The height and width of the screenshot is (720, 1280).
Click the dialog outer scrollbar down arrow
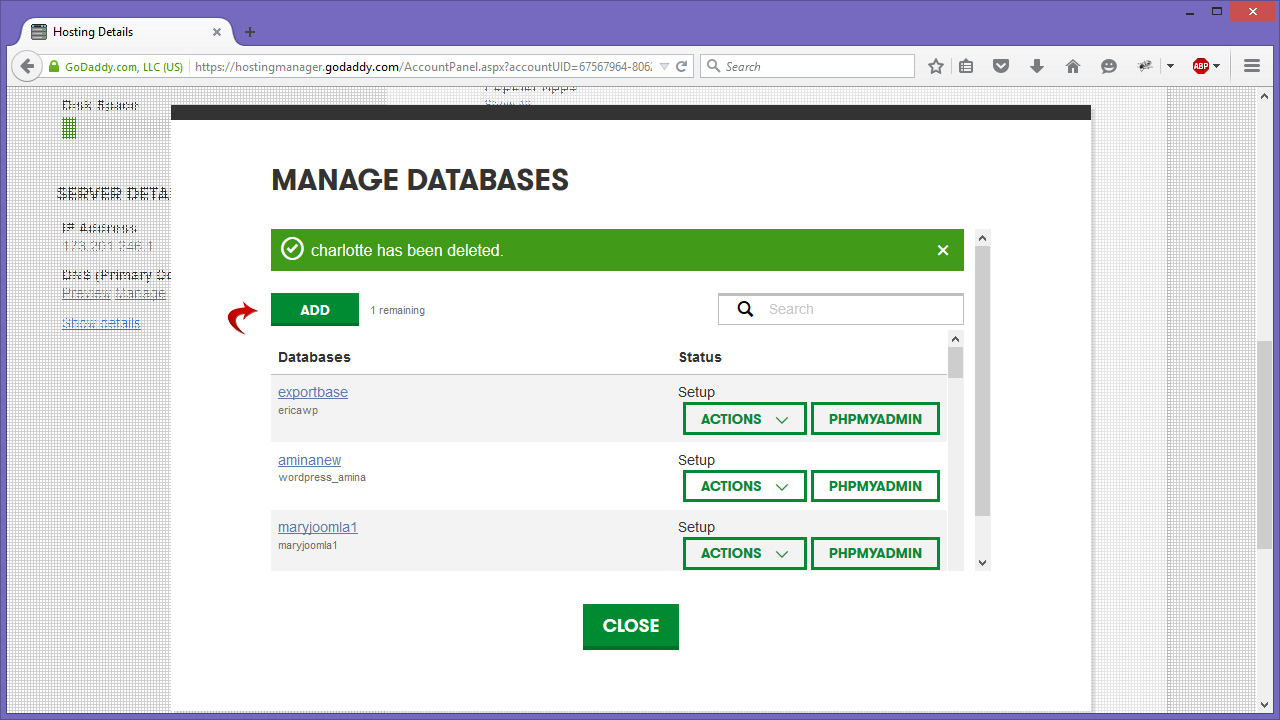click(982, 563)
